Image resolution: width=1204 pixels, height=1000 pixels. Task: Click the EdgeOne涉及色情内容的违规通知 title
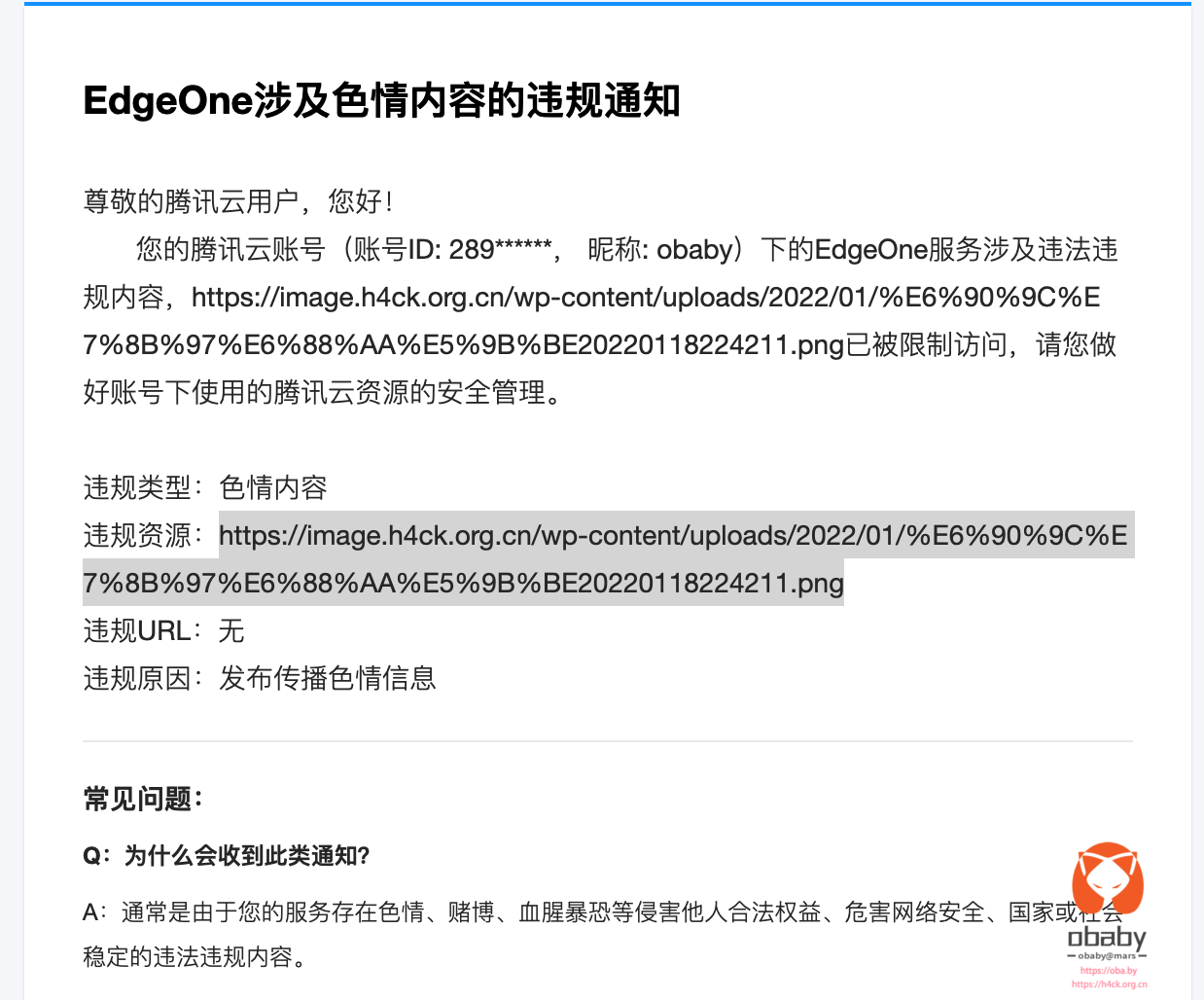(x=381, y=101)
